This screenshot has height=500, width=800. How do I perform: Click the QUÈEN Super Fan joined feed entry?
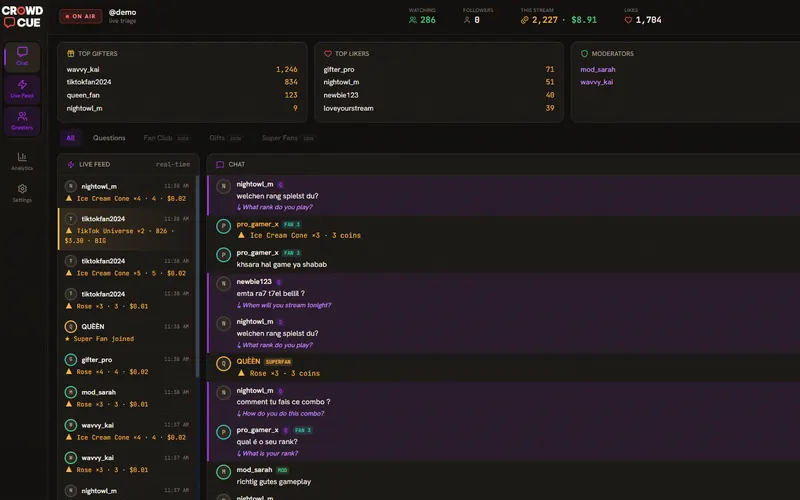(127, 332)
